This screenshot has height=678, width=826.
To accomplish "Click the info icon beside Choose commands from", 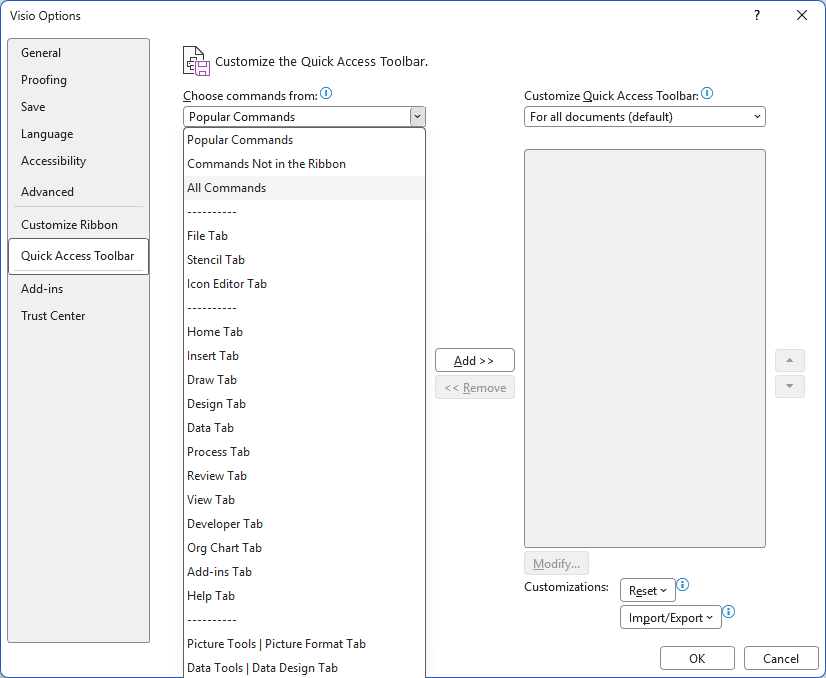I will (326, 94).
